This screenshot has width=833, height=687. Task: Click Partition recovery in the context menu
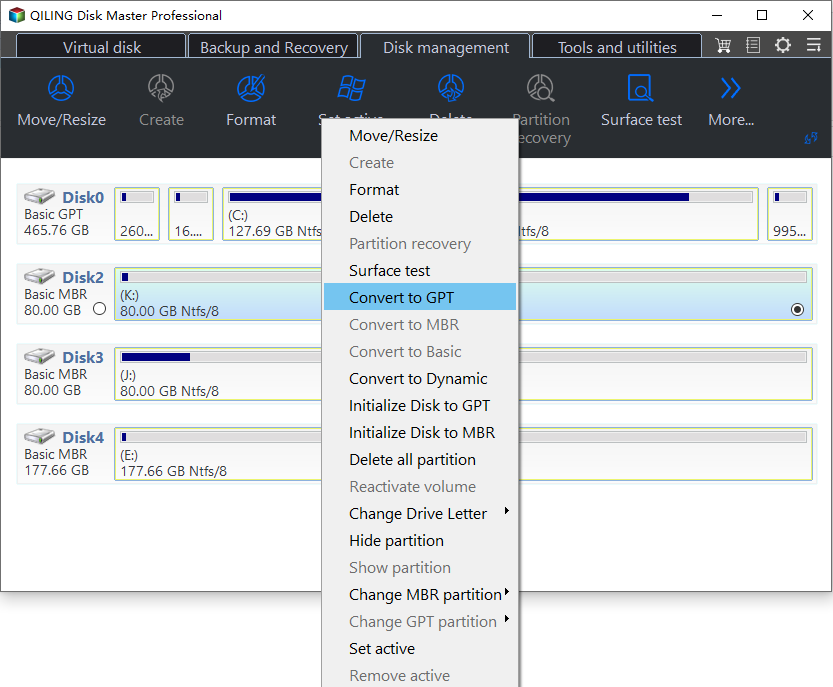(420, 243)
